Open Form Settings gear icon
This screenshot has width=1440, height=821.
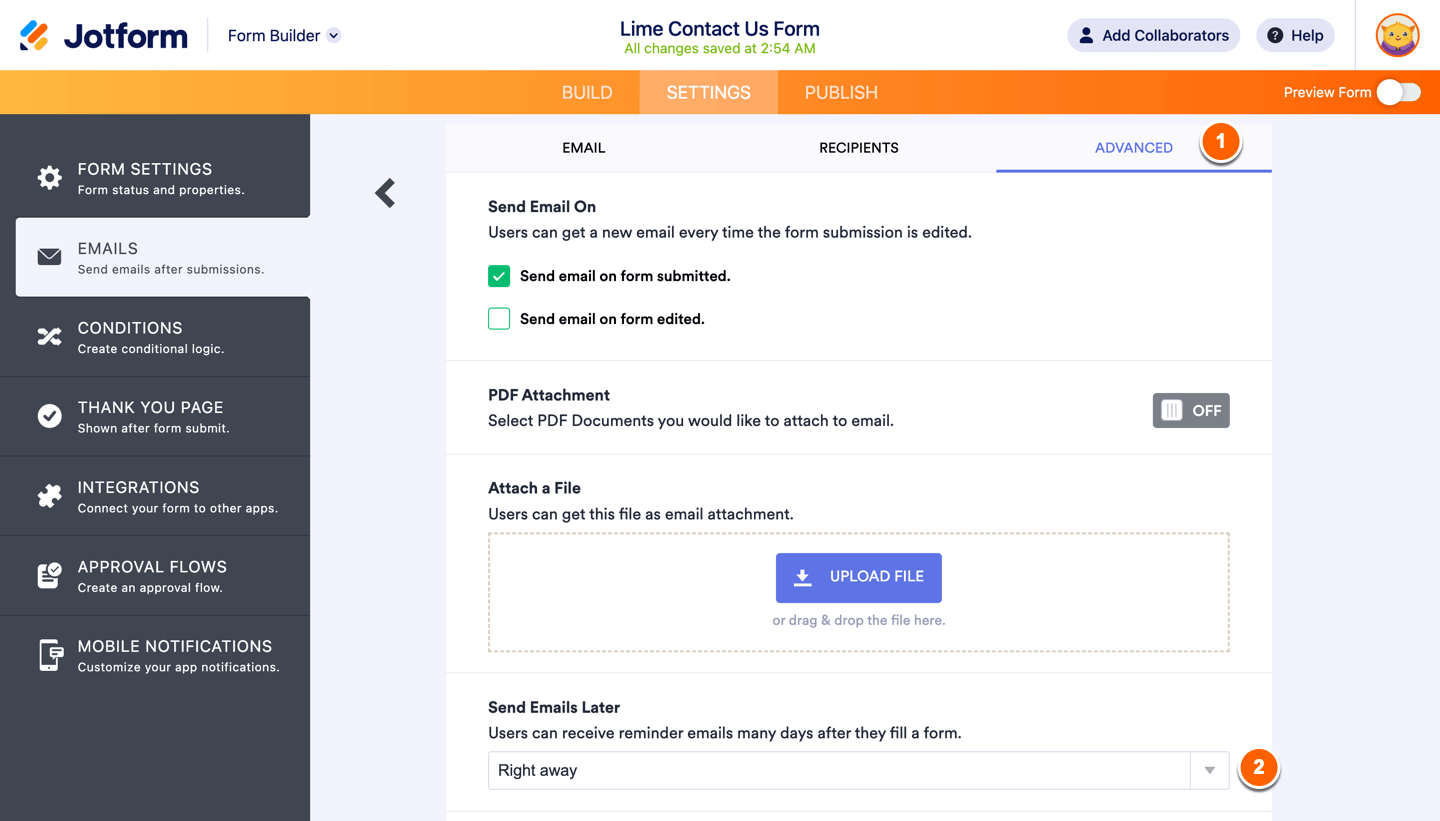point(49,178)
